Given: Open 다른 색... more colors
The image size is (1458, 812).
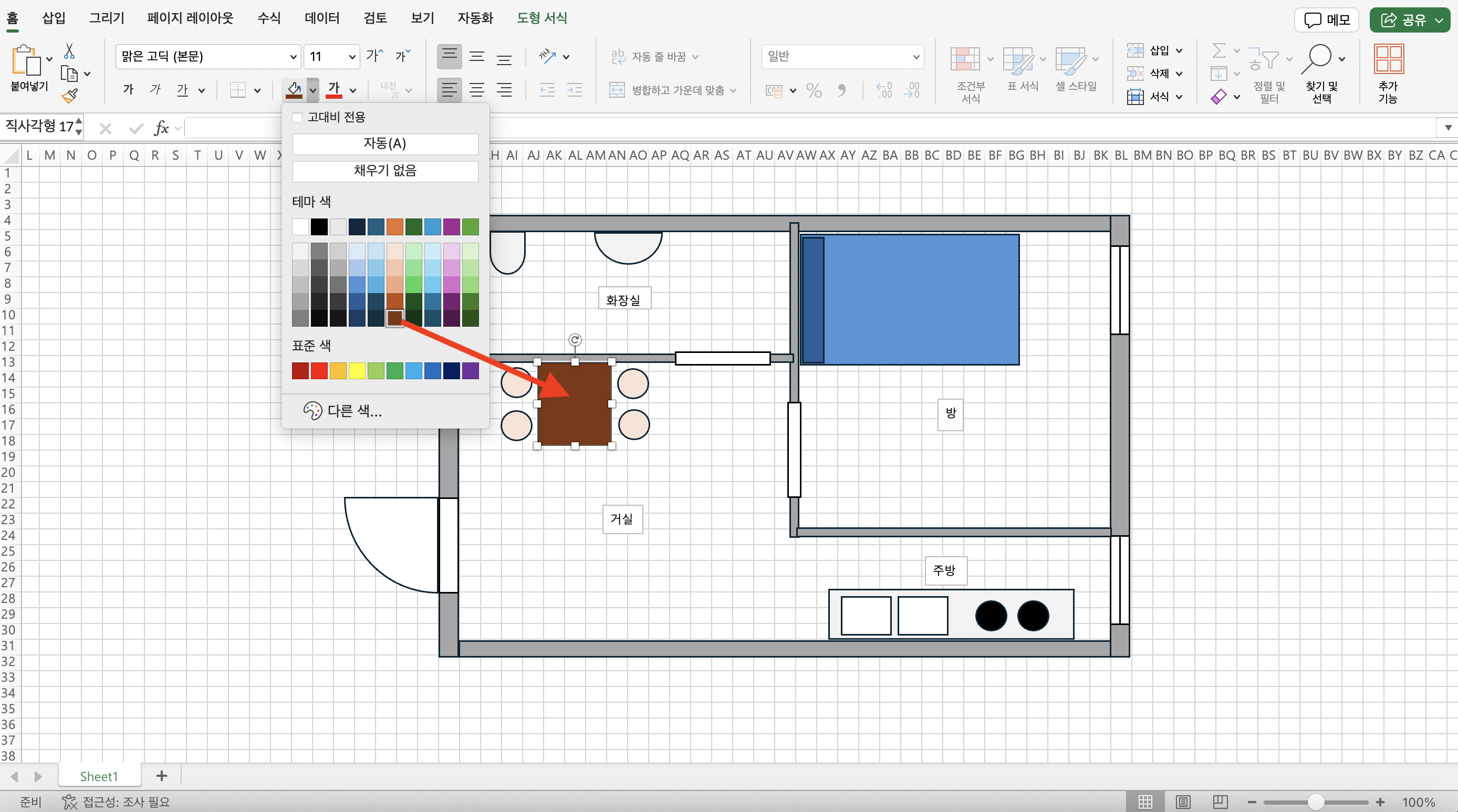Looking at the screenshot, I should (x=342, y=411).
